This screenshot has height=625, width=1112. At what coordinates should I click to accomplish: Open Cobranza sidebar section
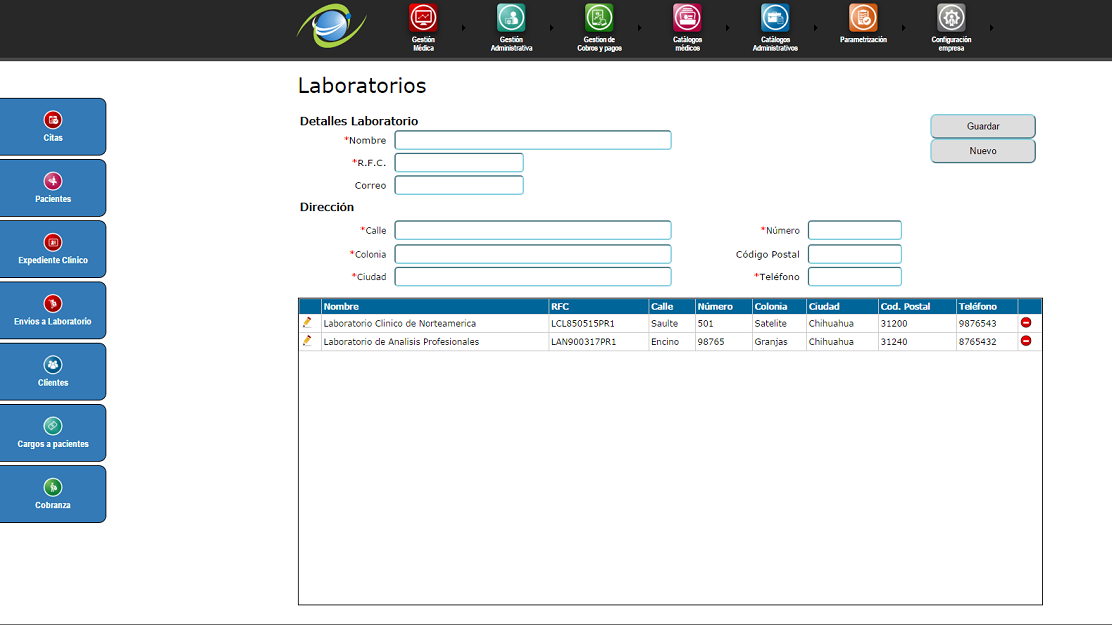(x=53, y=494)
